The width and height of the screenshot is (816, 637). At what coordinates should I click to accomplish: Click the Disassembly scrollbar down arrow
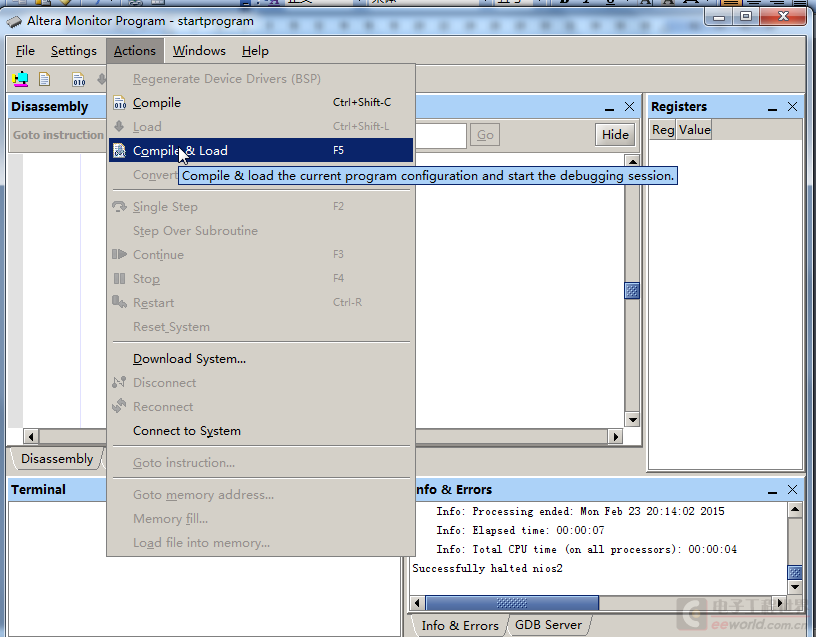[632, 419]
